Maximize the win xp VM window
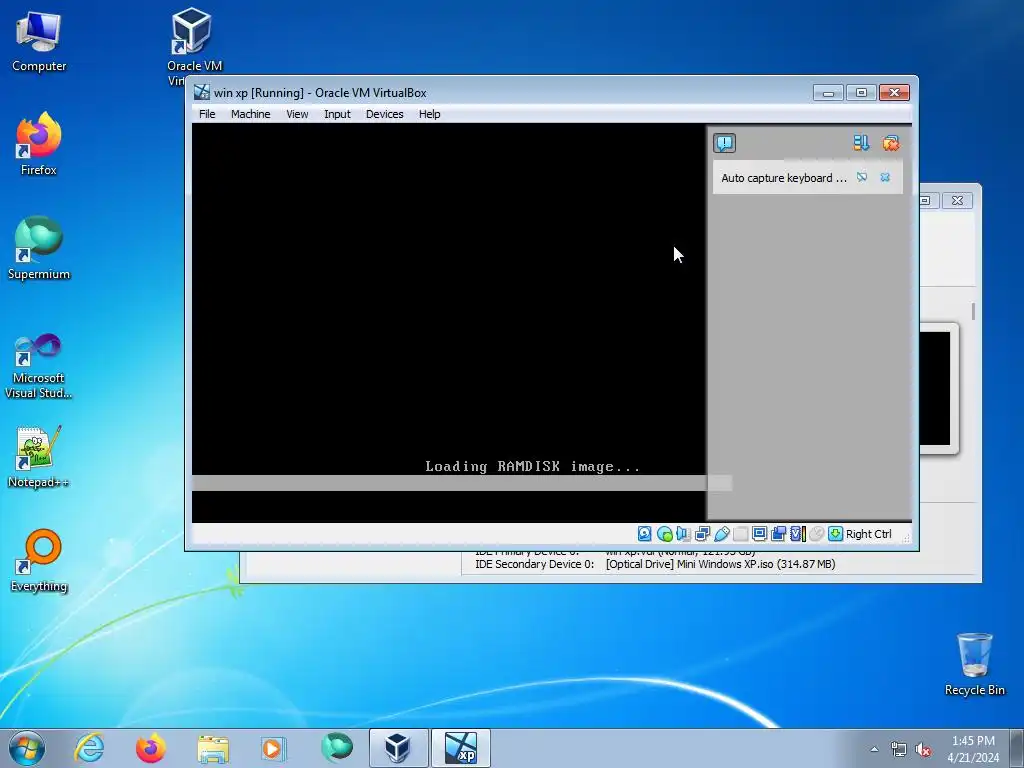1024x768 pixels. 861,93
